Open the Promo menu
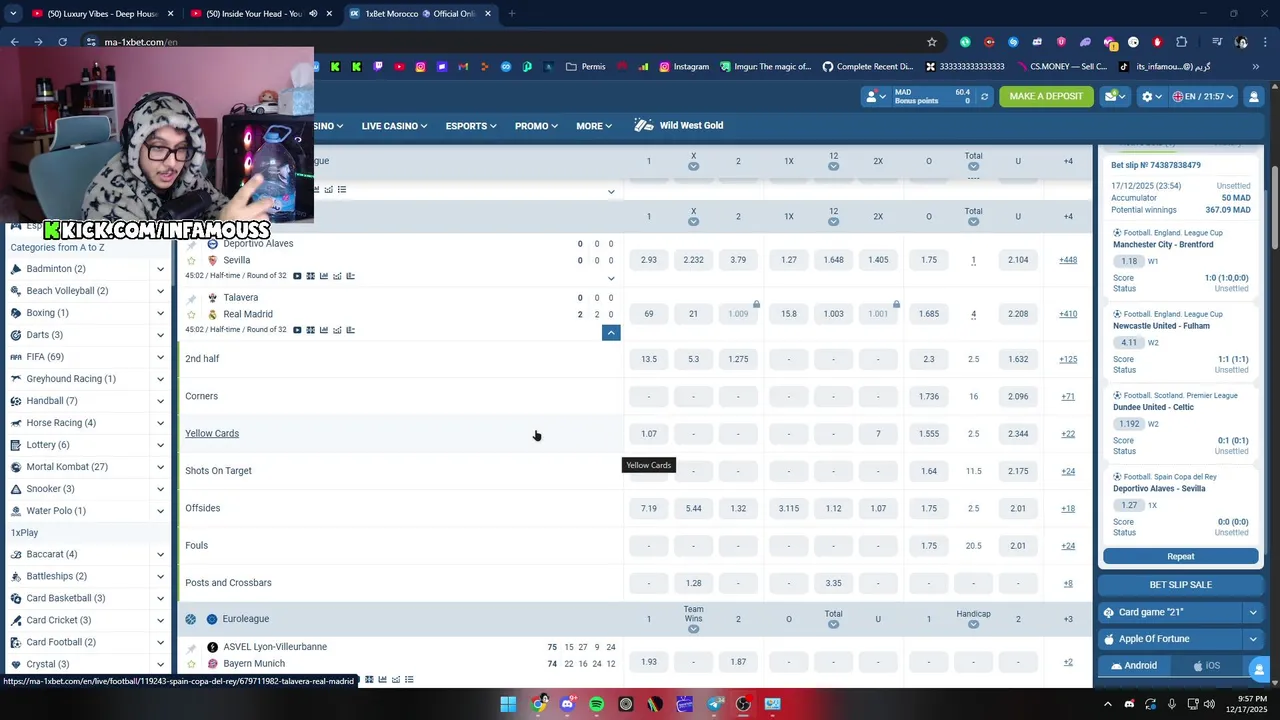The height and width of the screenshot is (720, 1280). [536, 126]
